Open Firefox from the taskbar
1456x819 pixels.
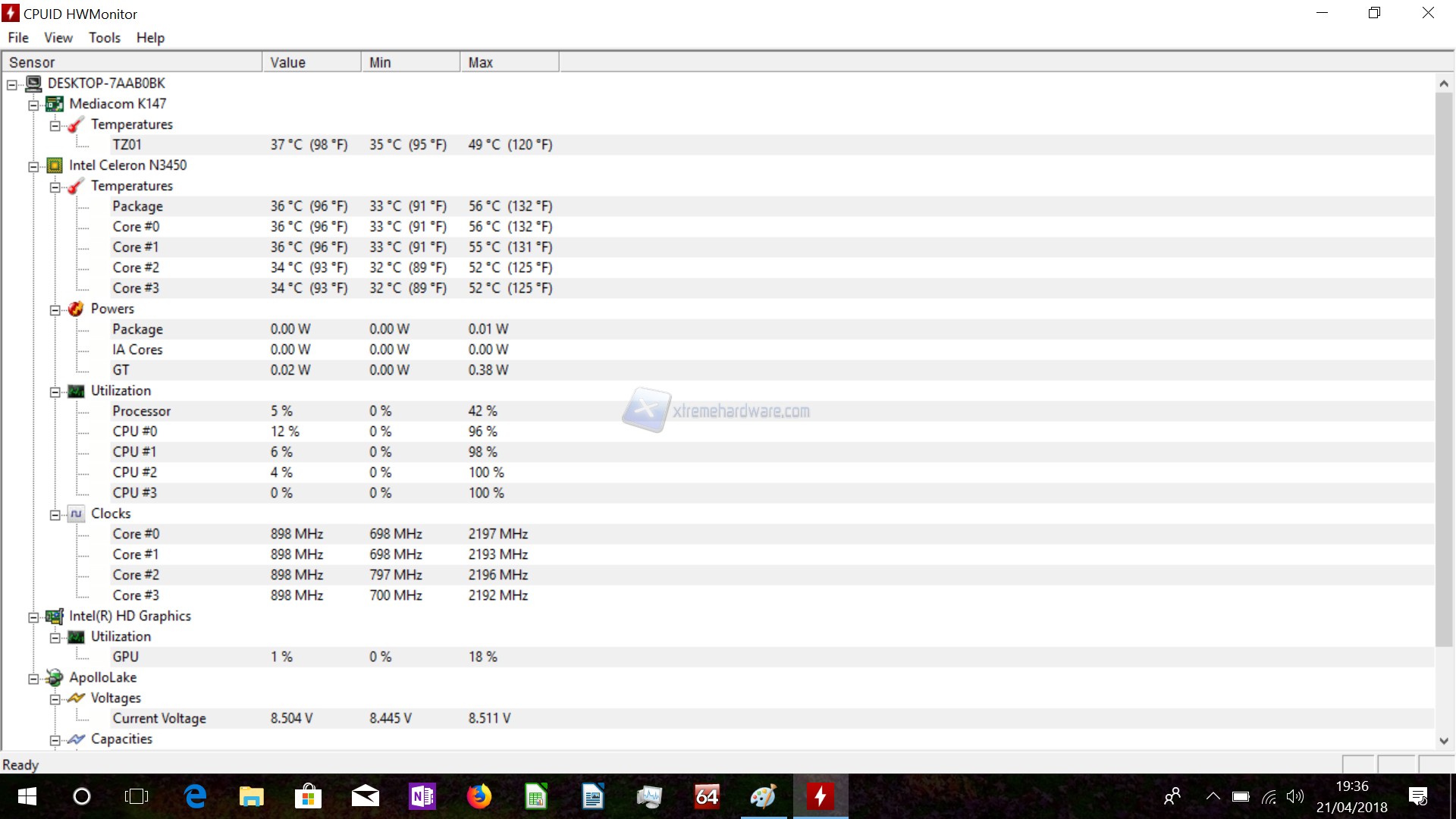tap(479, 796)
